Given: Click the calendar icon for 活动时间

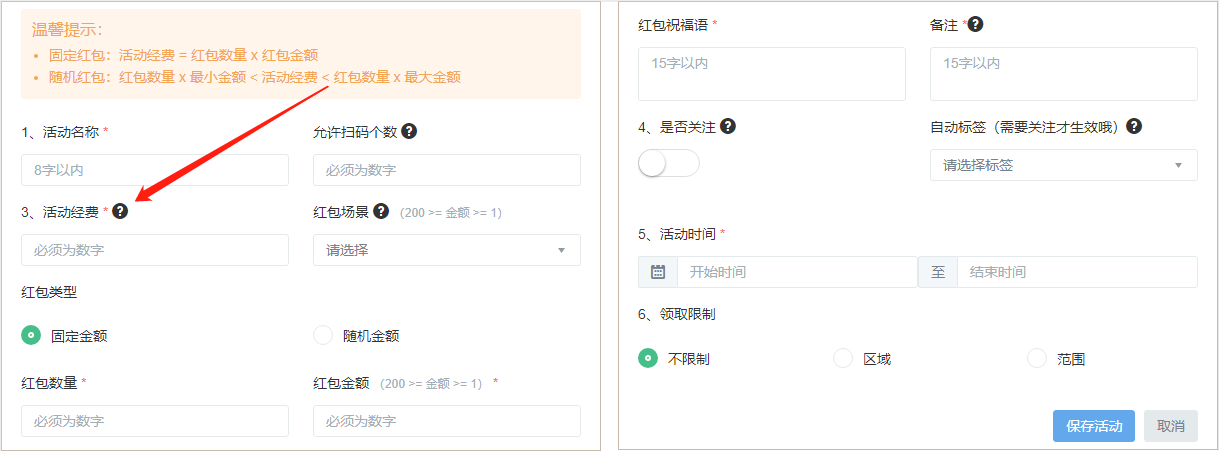Looking at the screenshot, I should [x=658, y=272].
